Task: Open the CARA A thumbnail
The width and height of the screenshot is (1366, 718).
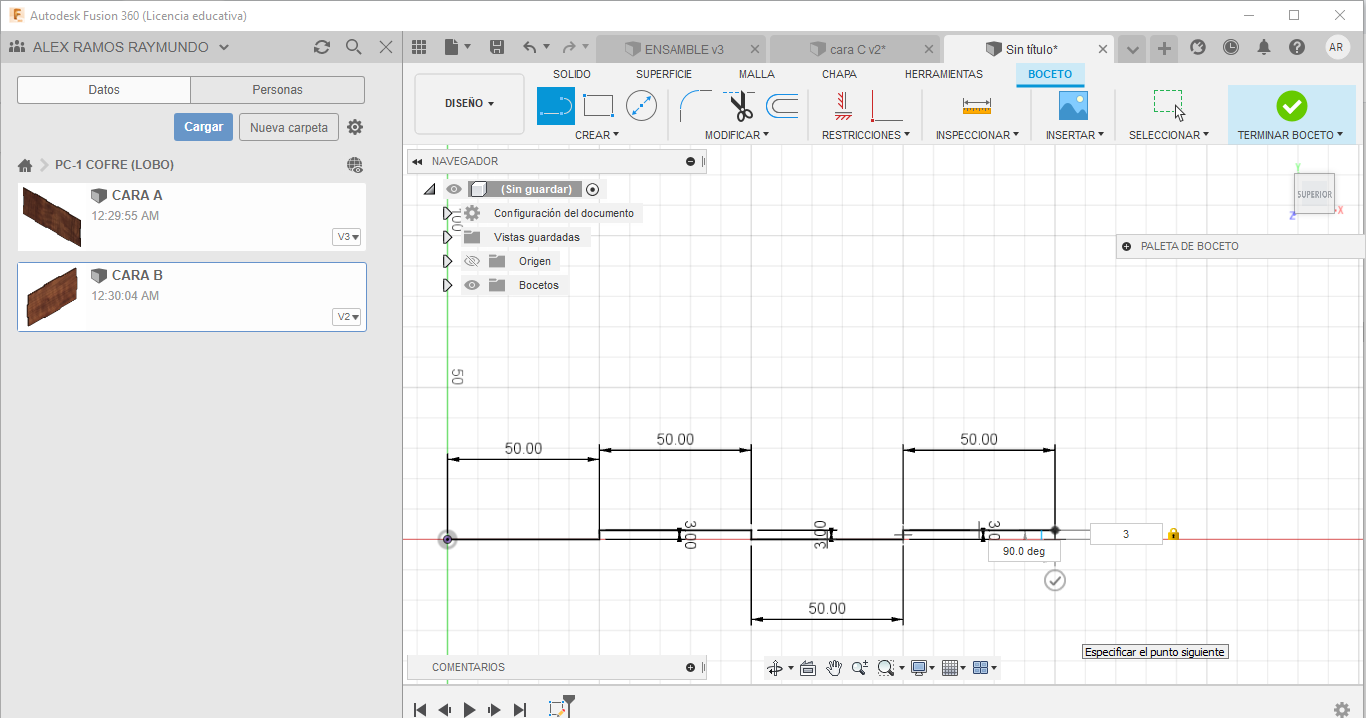Action: (52, 217)
